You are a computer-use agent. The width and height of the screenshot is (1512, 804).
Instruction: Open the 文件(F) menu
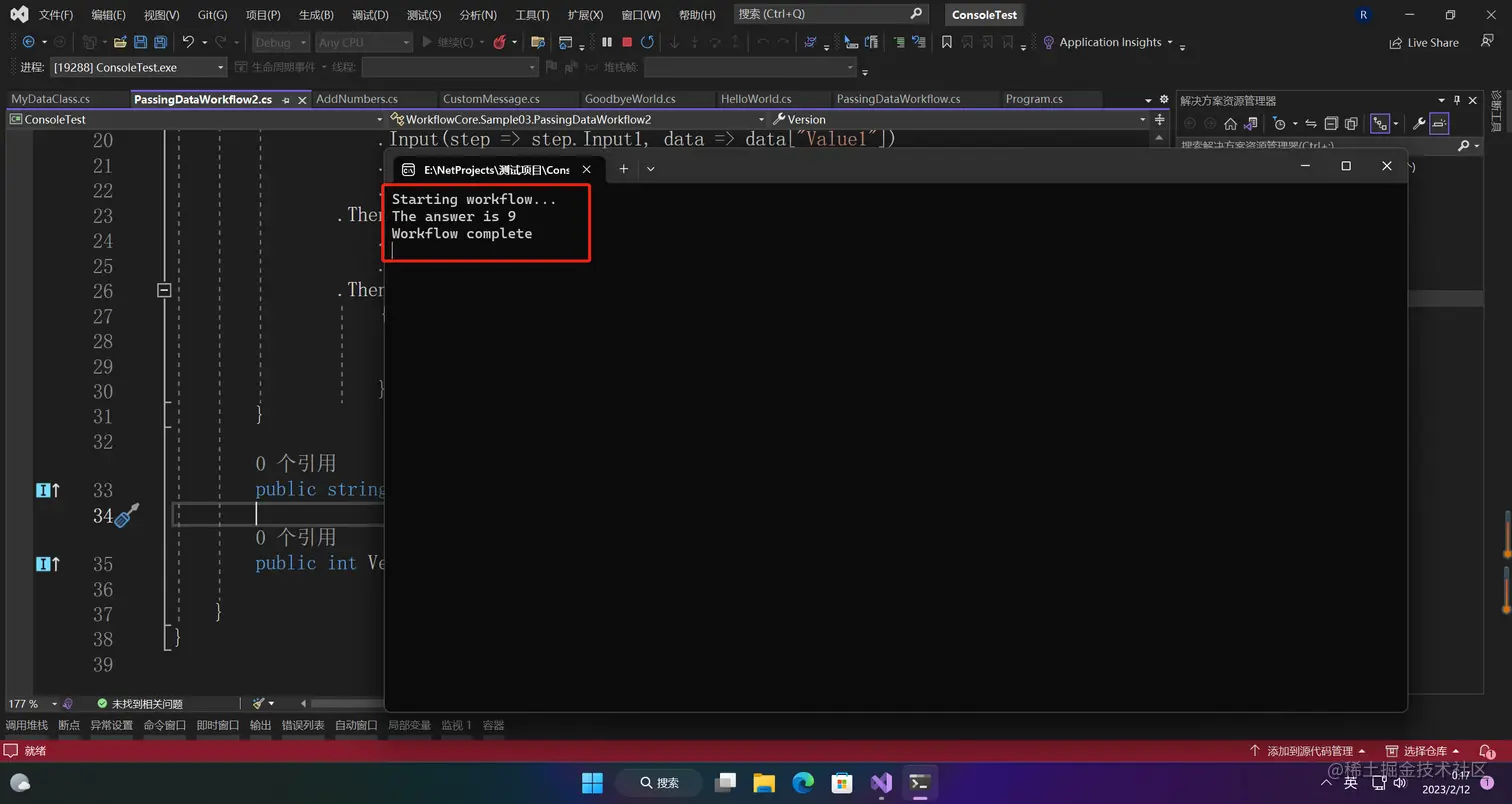tap(56, 14)
